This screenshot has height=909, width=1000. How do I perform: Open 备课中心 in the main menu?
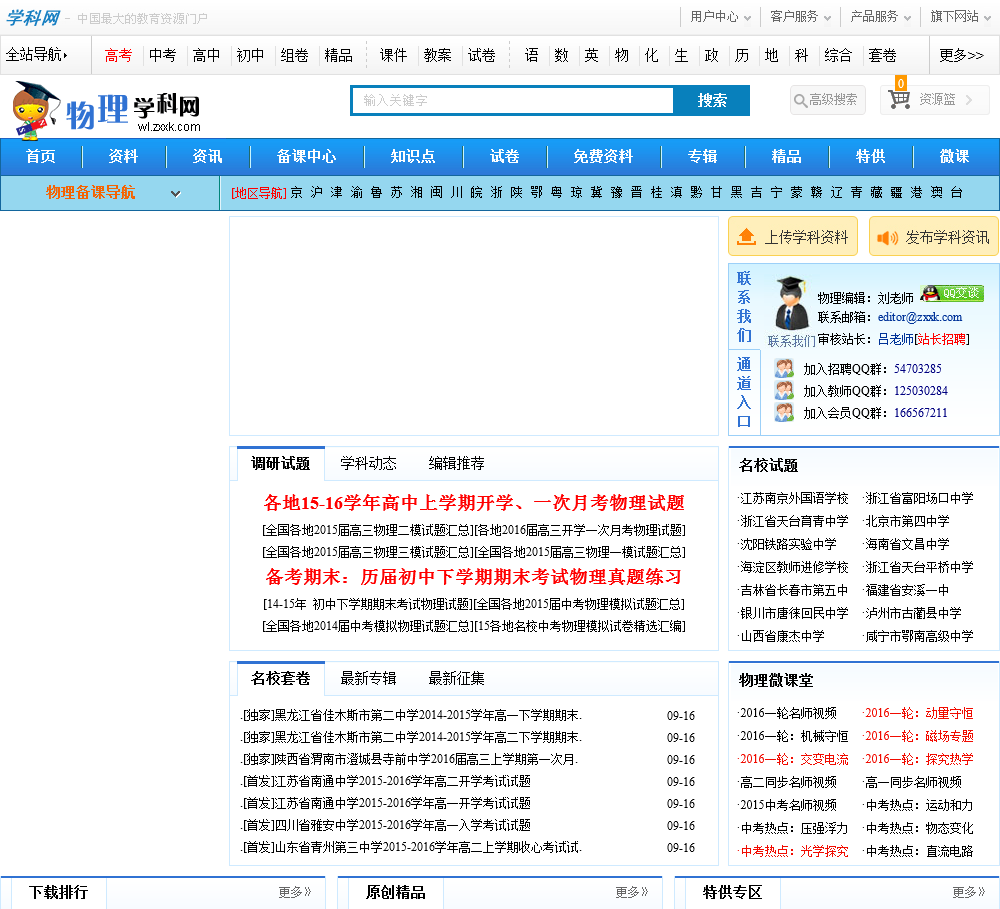click(306, 157)
